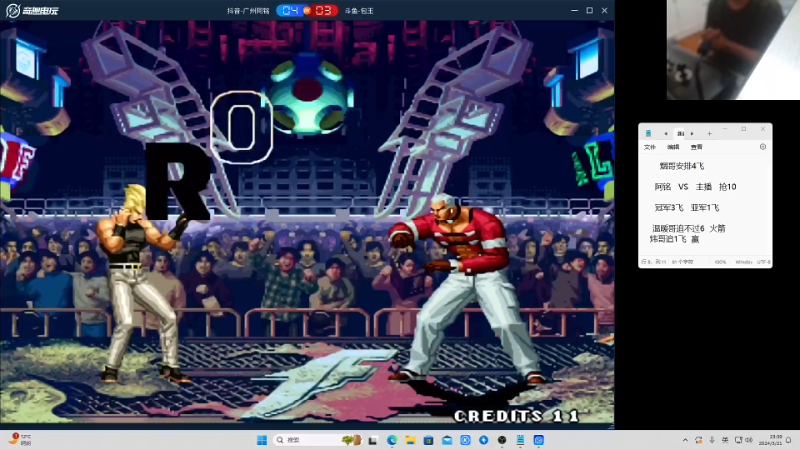Switch input method with the 英 indicator
Image resolution: width=800 pixels, height=450 pixels.
pyautogui.click(x=725, y=440)
